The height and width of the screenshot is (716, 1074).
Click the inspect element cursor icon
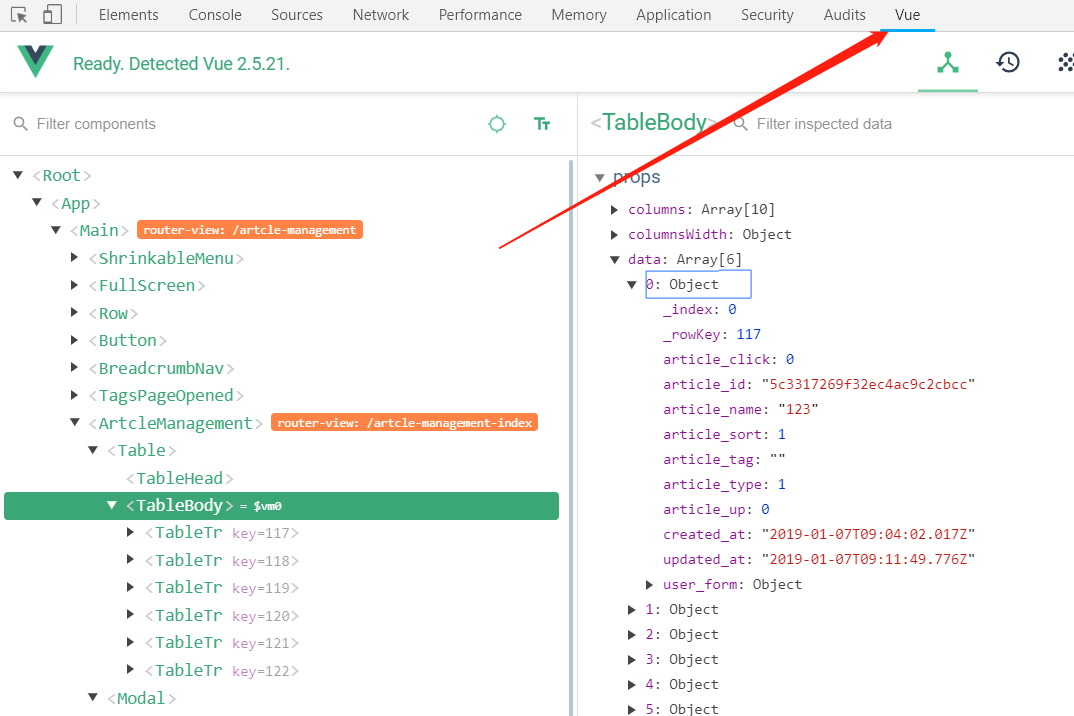[18, 14]
